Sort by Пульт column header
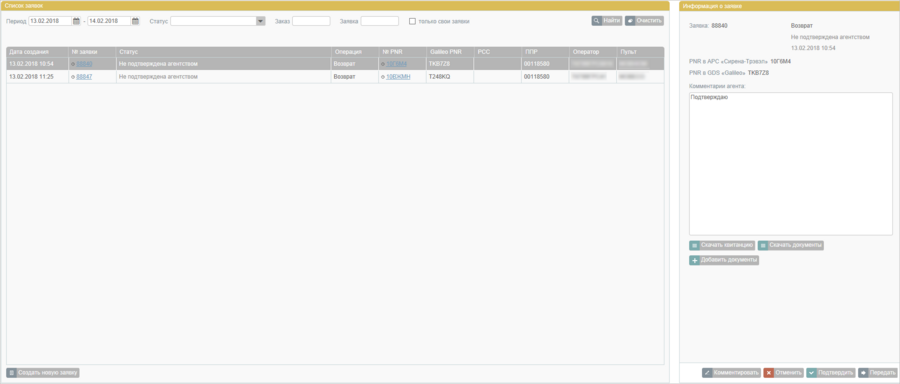This screenshot has width=900, height=384. [x=640, y=52]
